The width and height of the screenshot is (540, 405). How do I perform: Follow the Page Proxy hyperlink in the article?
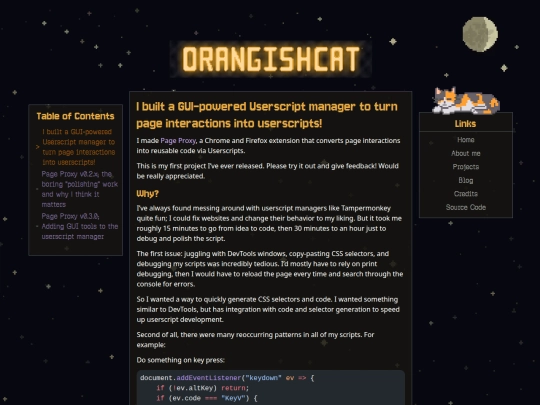click(178, 141)
